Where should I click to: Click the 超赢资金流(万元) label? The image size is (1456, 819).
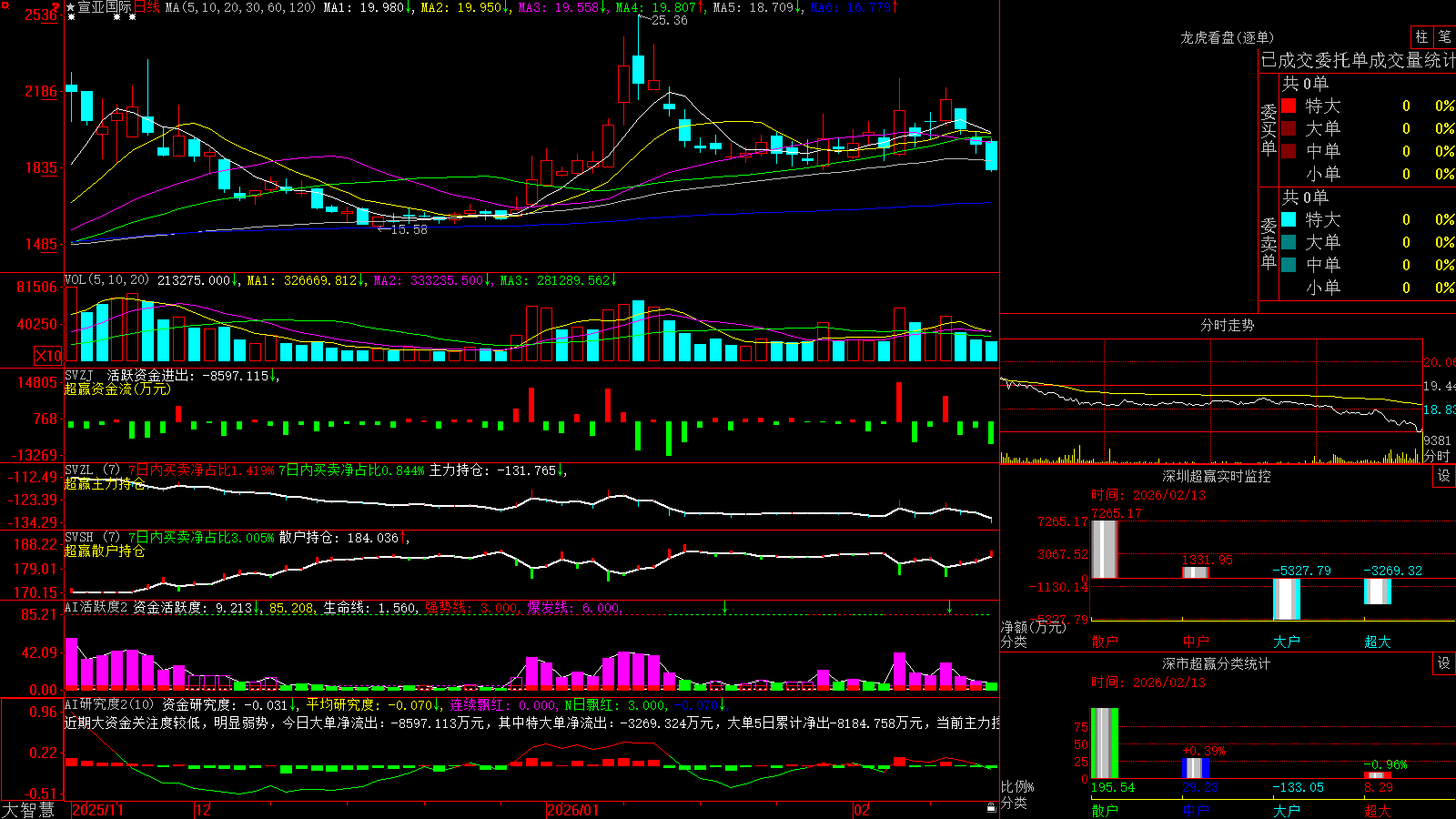pyautogui.click(x=117, y=389)
